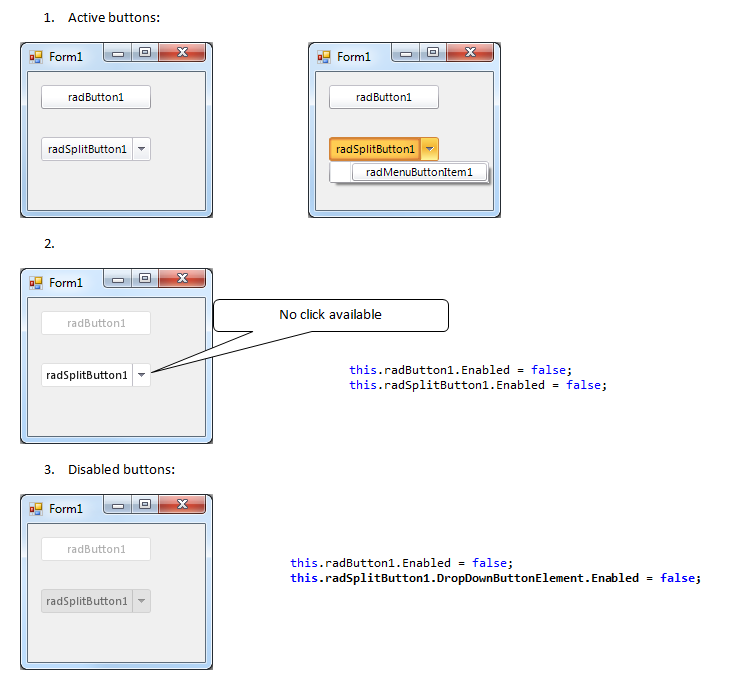
Task: Click the No click available callout
Action: 331,315
